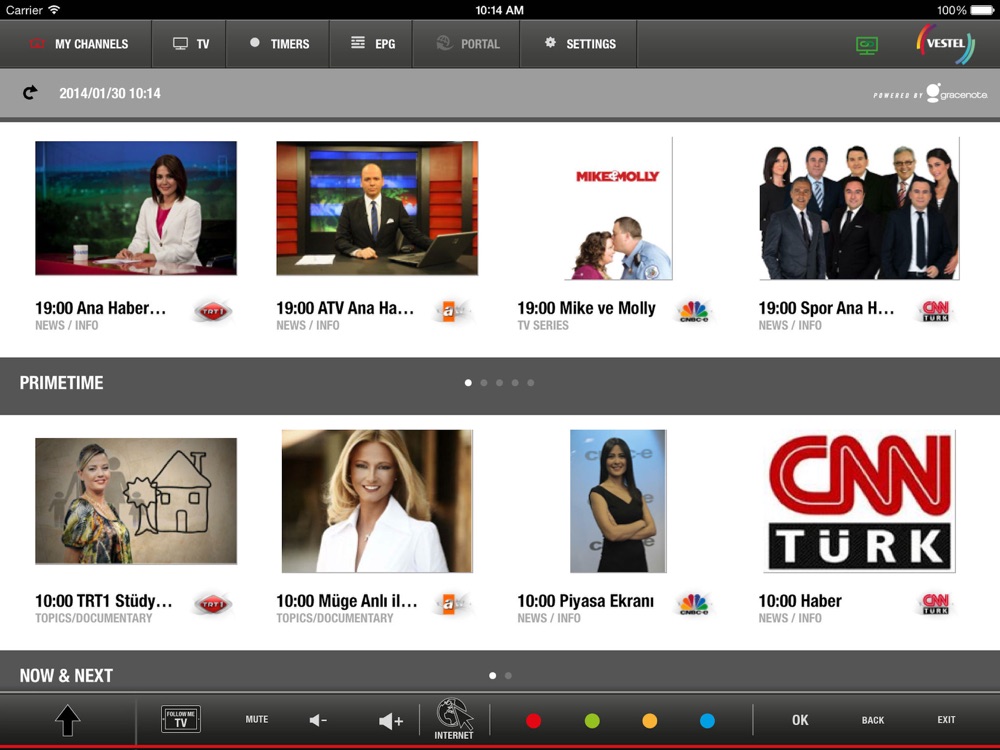Click the TRT1 logo beside Ana Haber
The width and height of the screenshot is (1000, 750).
coord(212,311)
